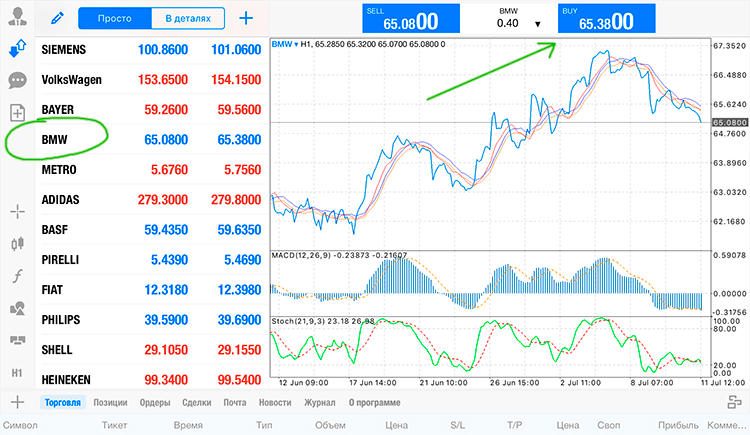Image resolution: width=750 pixels, height=435 pixels.
Task: Switch to the Просто view mode
Action: click(115, 18)
